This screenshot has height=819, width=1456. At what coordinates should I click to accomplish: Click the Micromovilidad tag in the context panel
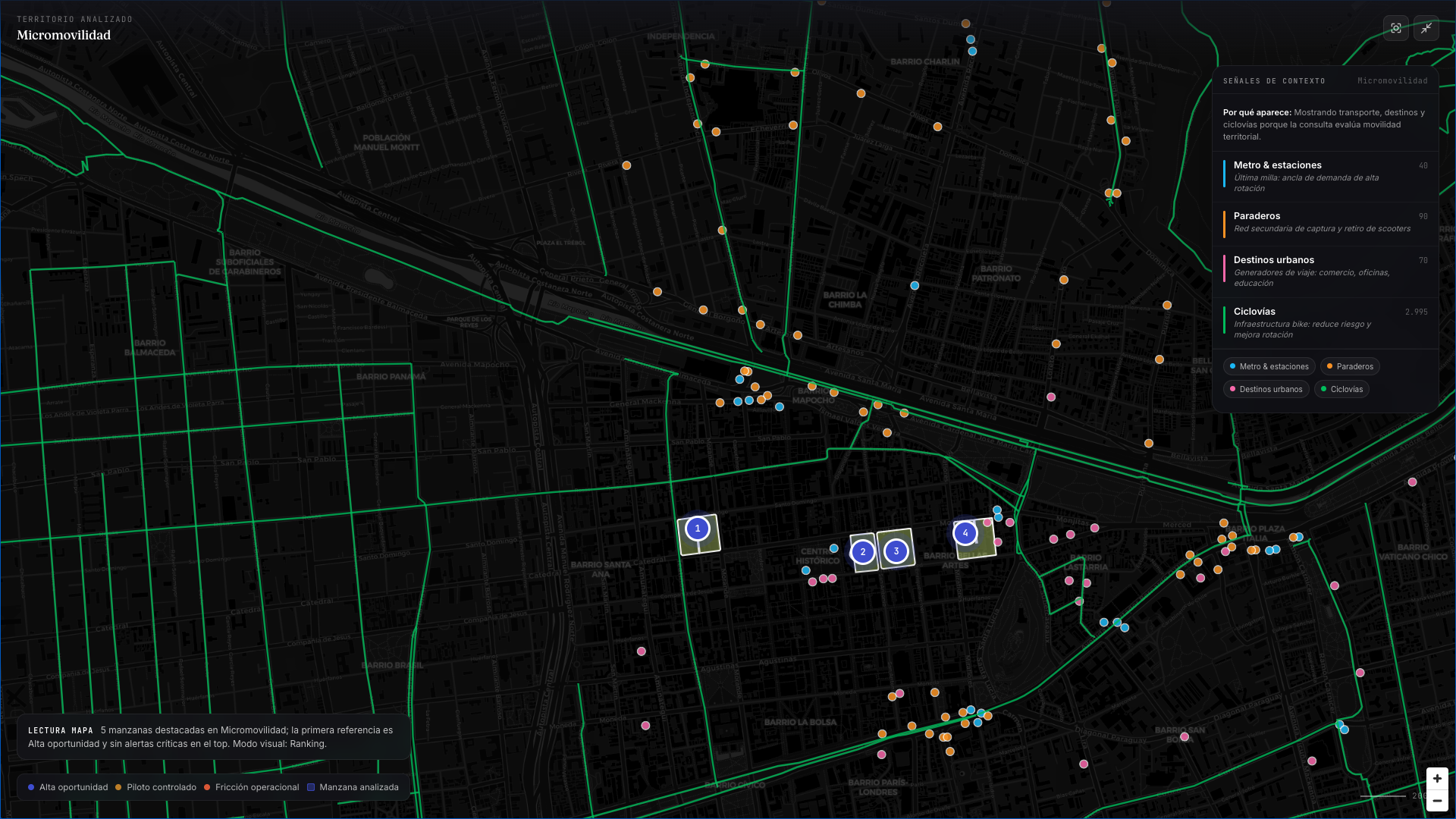(1392, 80)
